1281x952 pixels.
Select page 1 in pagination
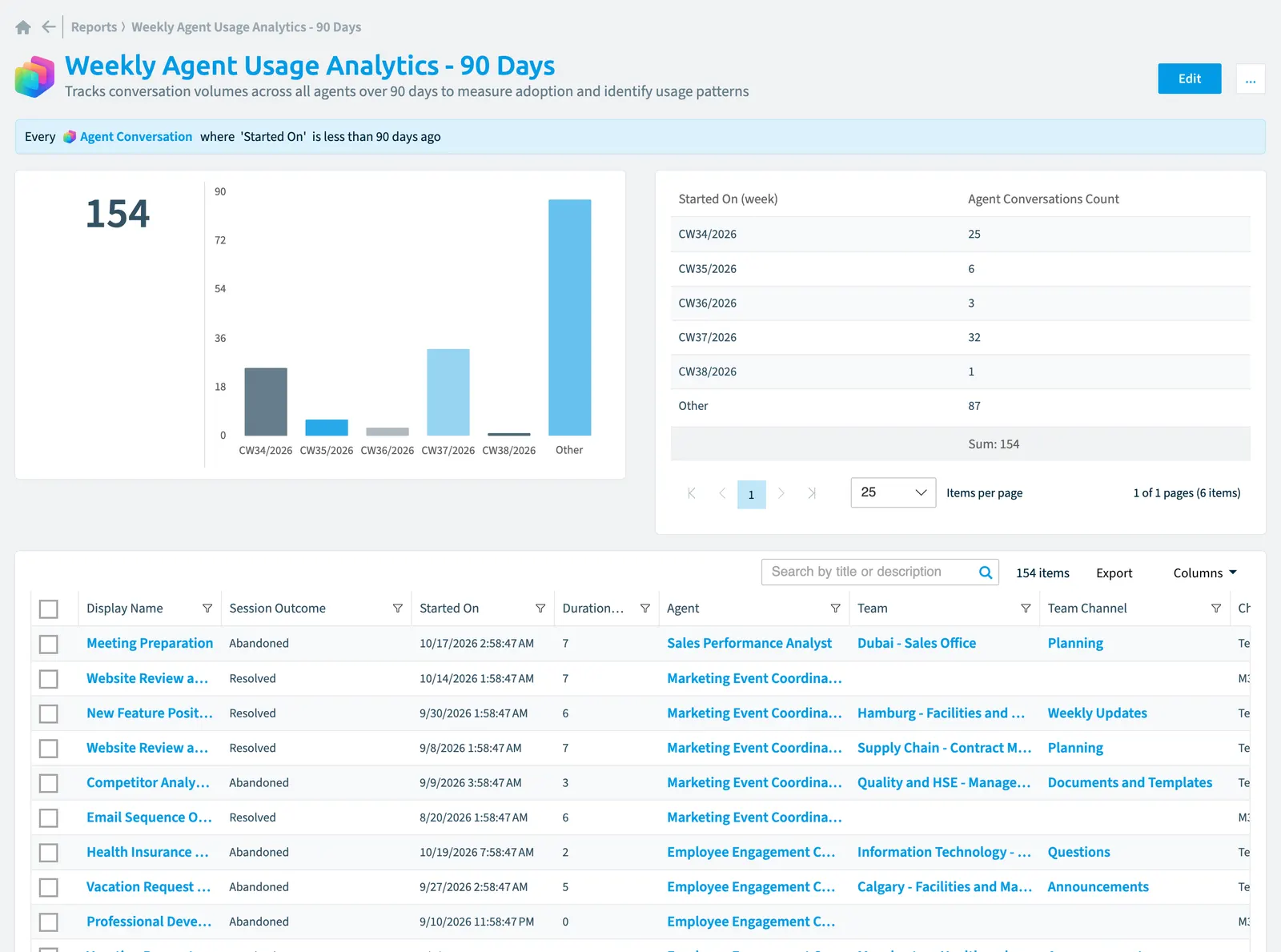[751, 494]
